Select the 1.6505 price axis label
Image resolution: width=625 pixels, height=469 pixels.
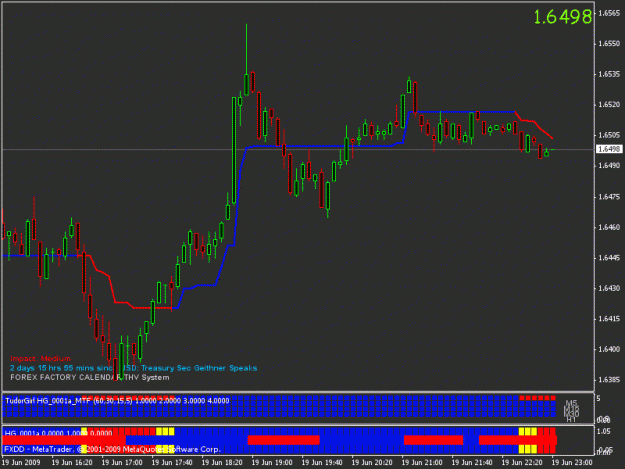(609, 135)
